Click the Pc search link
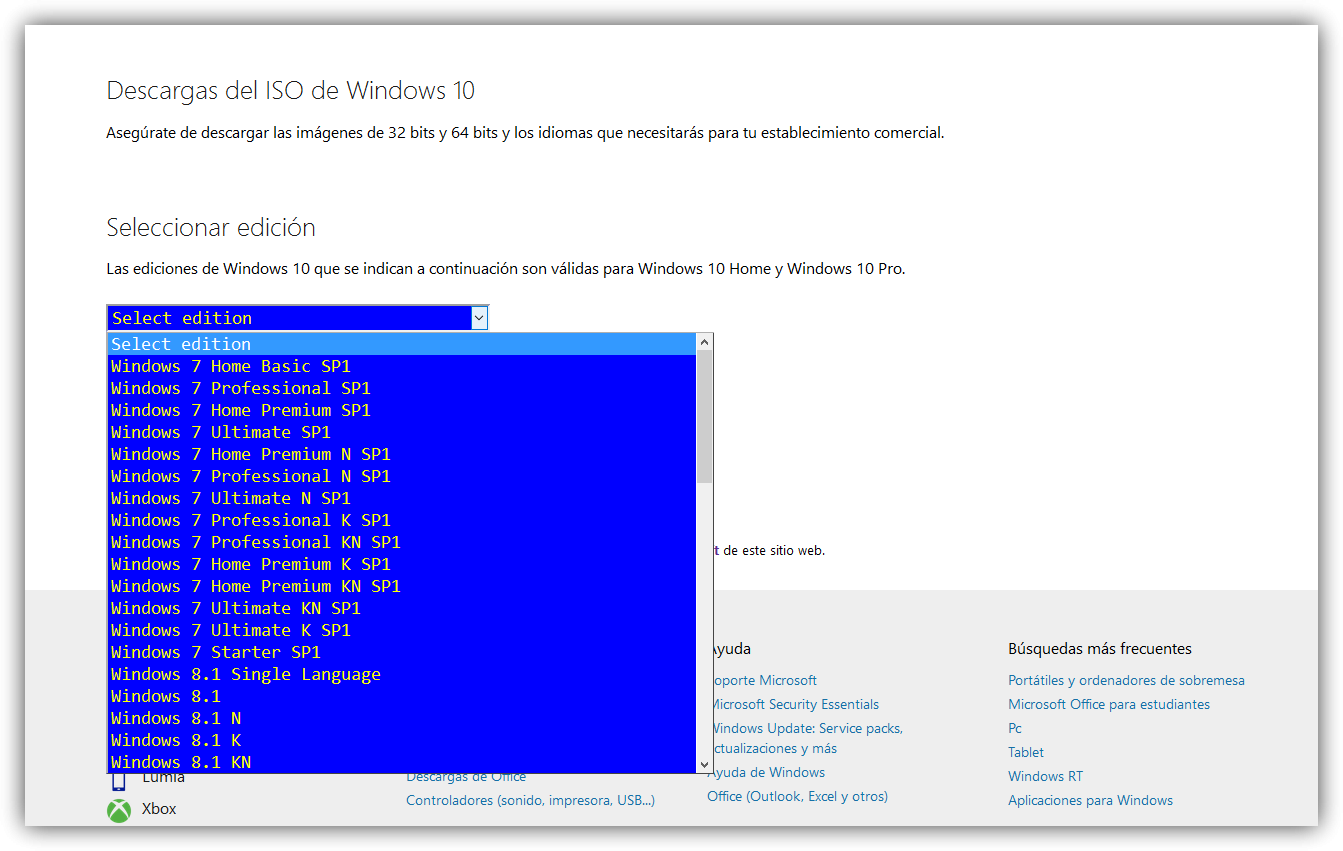 point(1015,728)
